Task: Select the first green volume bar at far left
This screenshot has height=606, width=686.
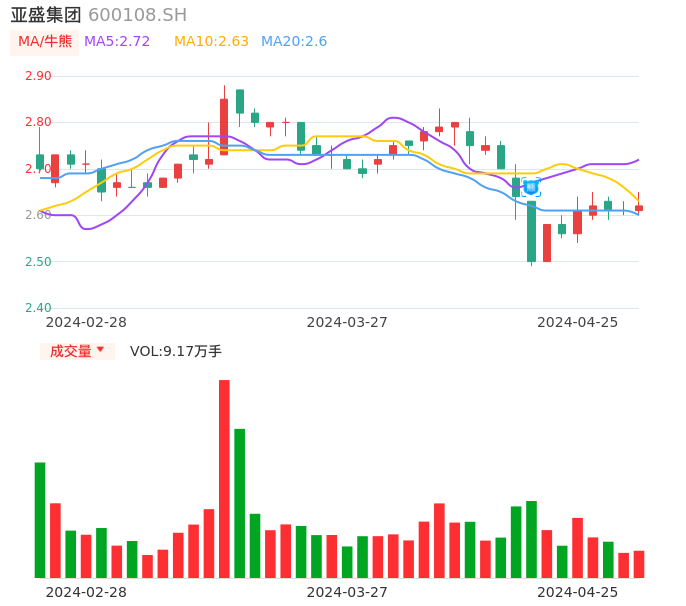Action: point(40,520)
